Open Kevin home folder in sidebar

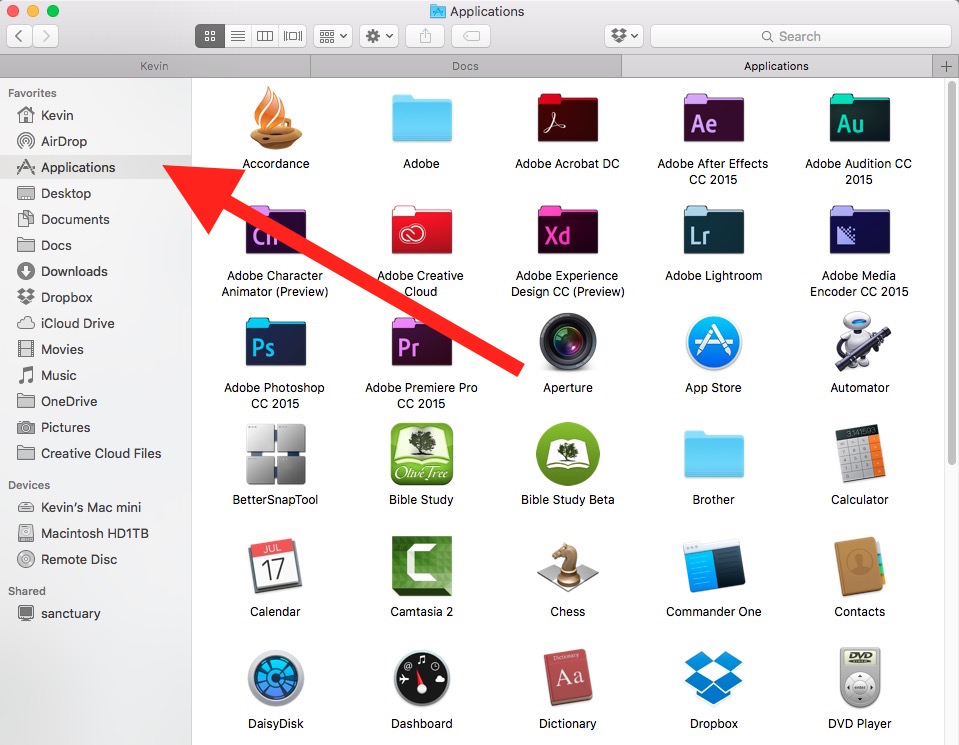point(95,116)
